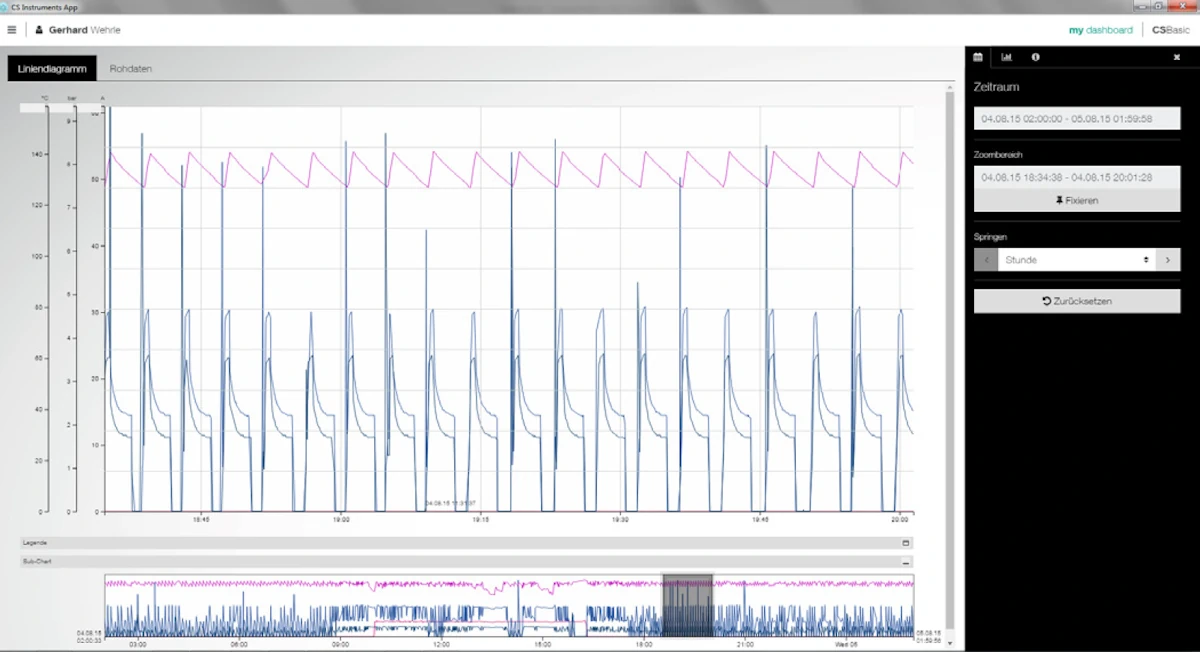1200x652 pixels.
Task: Click the Zoombereich date range field
Action: tap(1076, 177)
